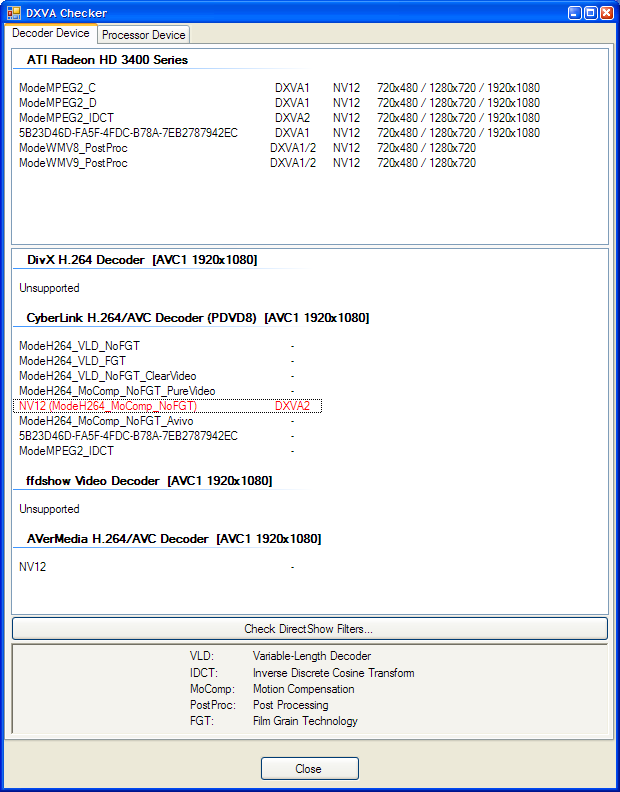Click the DivX H.264 Decoder header
The width and height of the screenshot is (620, 792).
click(x=142, y=260)
